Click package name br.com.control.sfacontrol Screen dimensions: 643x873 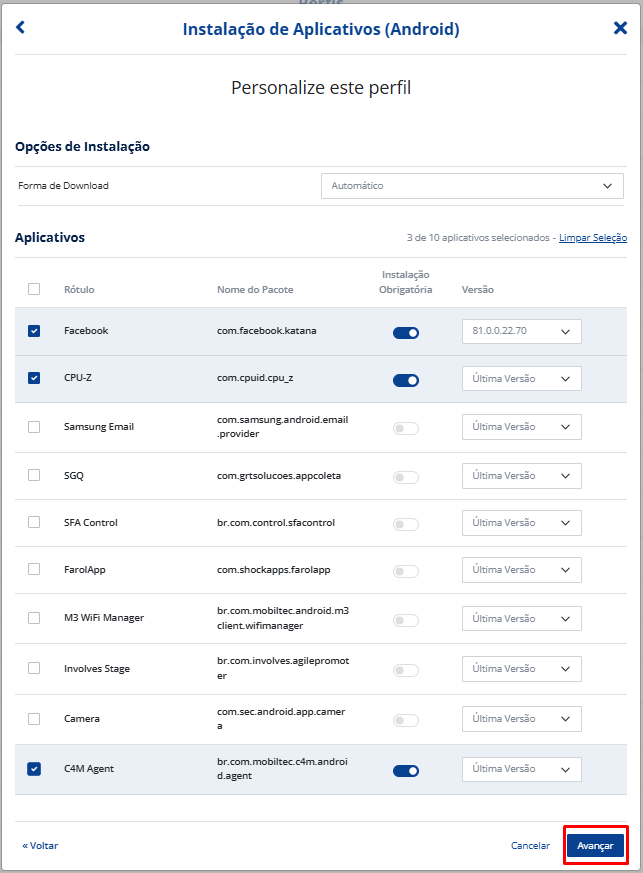click(276, 523)
